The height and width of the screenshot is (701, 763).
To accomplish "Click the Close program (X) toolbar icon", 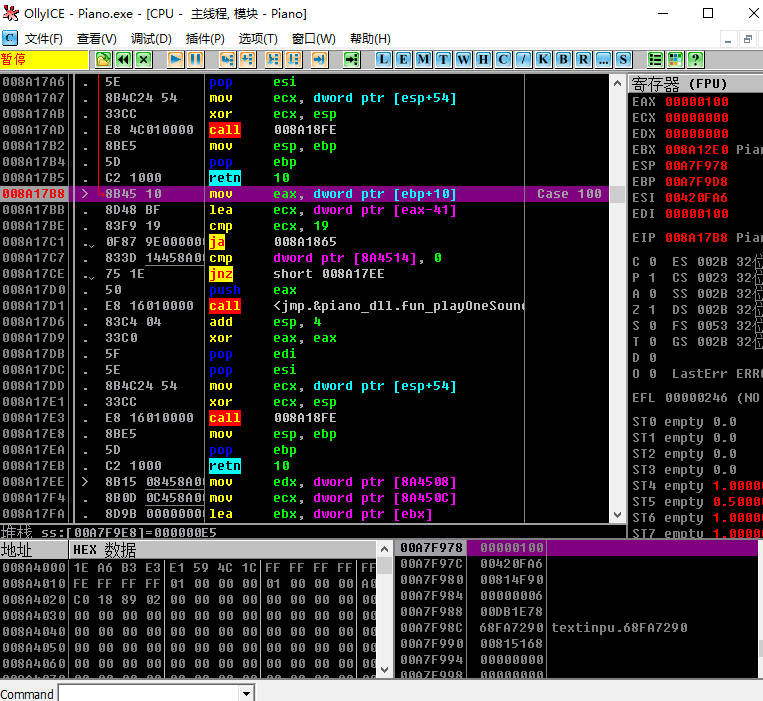I will 144,60.
